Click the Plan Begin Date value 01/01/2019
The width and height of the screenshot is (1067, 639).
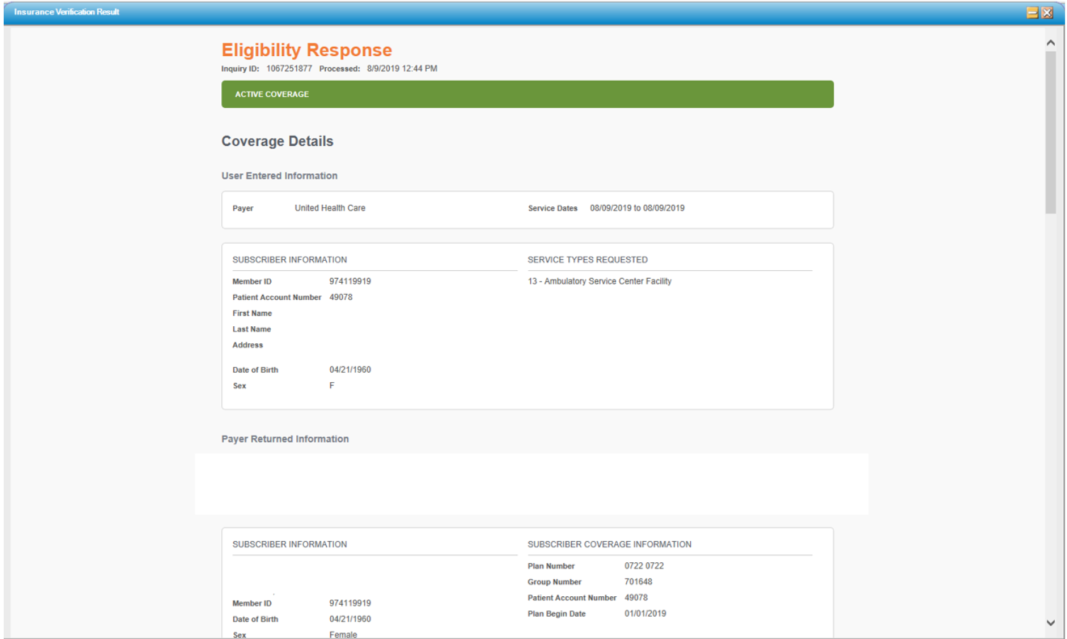[645, 614]
